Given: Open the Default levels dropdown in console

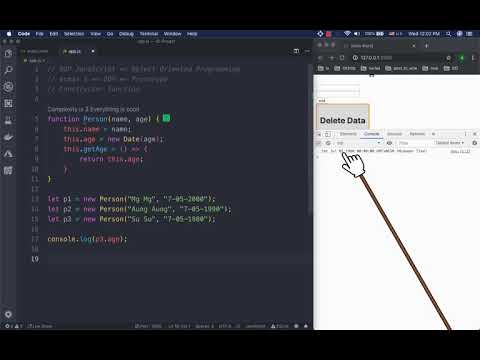Looking at the screenshot, I should tap(450, 143).
